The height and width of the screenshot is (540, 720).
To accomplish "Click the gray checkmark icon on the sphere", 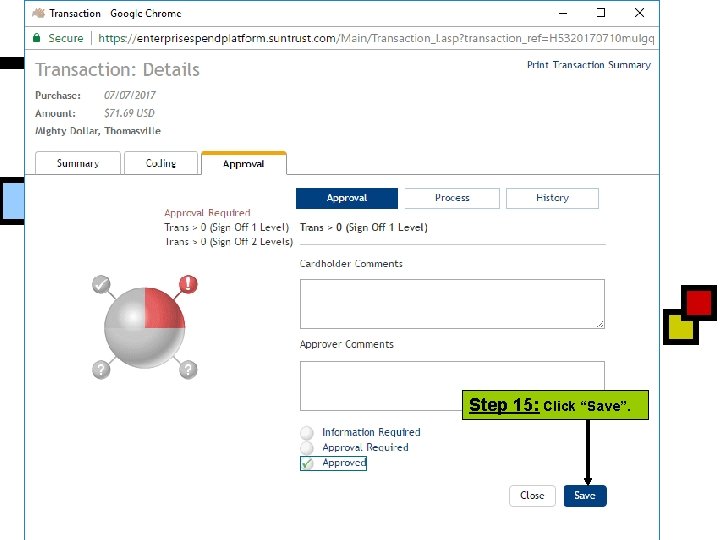I will 101,284.
